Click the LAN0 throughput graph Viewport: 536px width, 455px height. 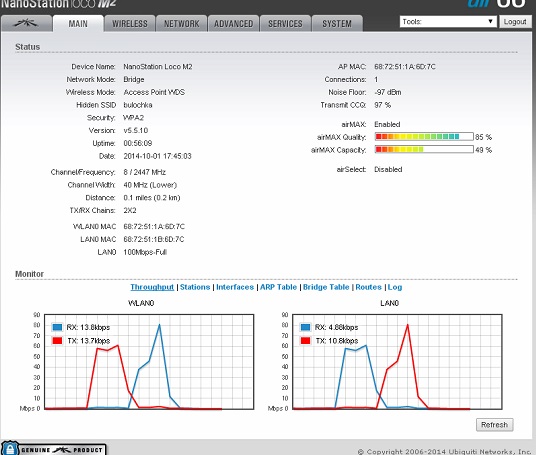397,362
